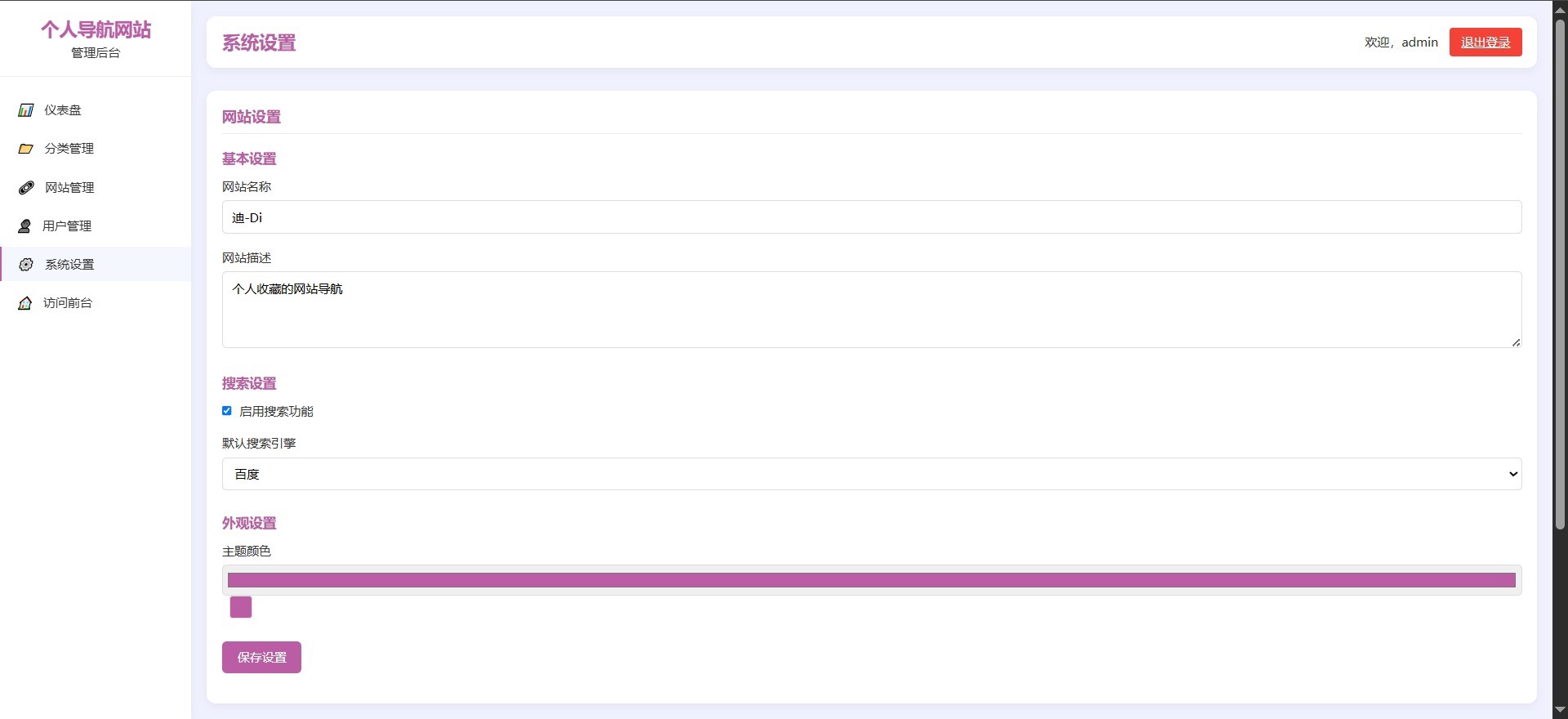Open the default search engine dropdown

click(871, 474)
